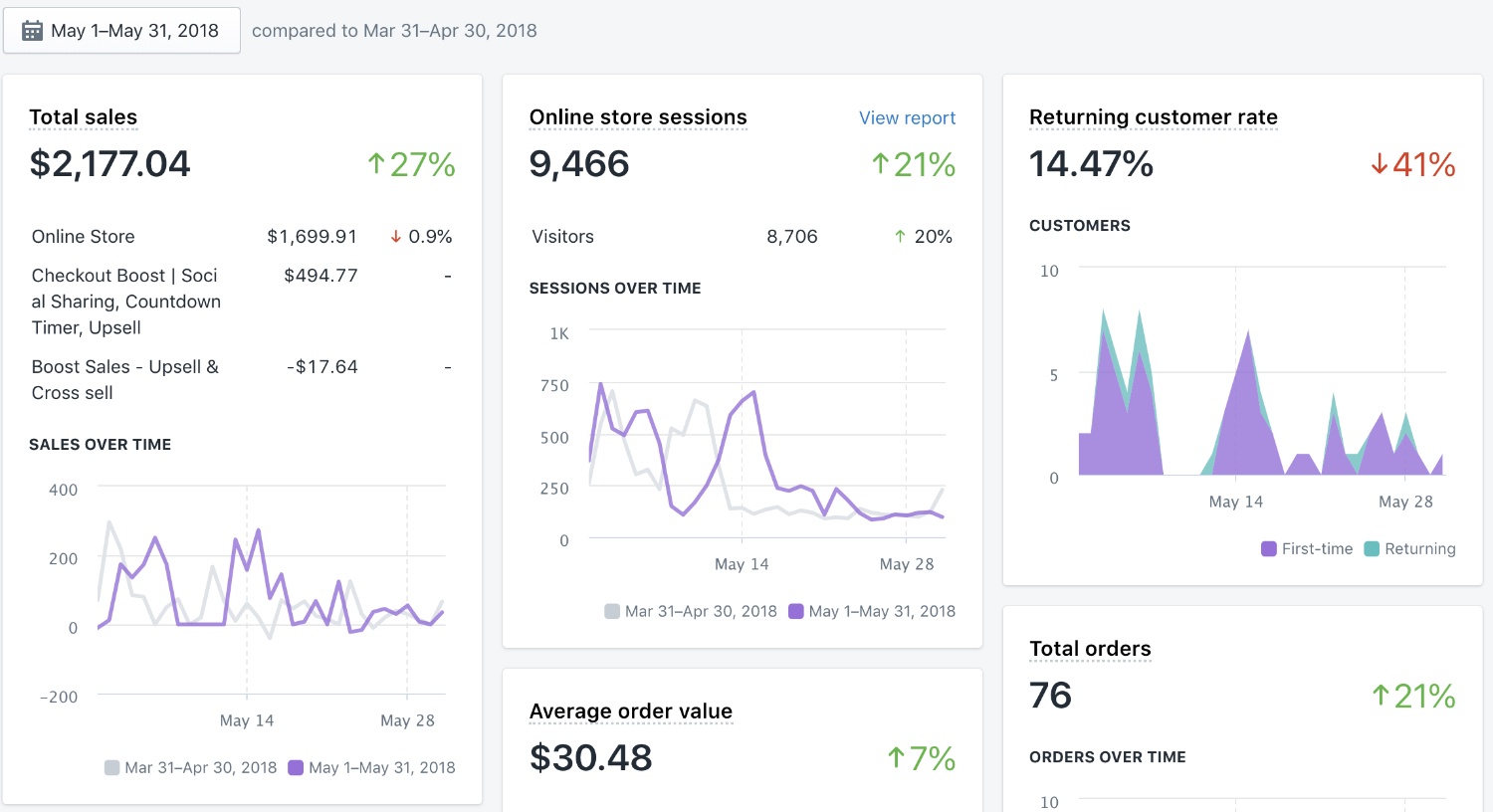Open the Total orders heading
This screenshot has height=812, width=1493.
coord(1090,649)
